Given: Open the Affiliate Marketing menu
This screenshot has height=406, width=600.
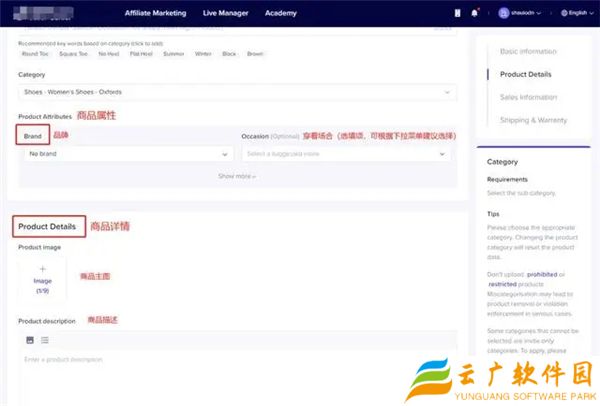Looking at the screenshot, I should [x=155, y=13].
